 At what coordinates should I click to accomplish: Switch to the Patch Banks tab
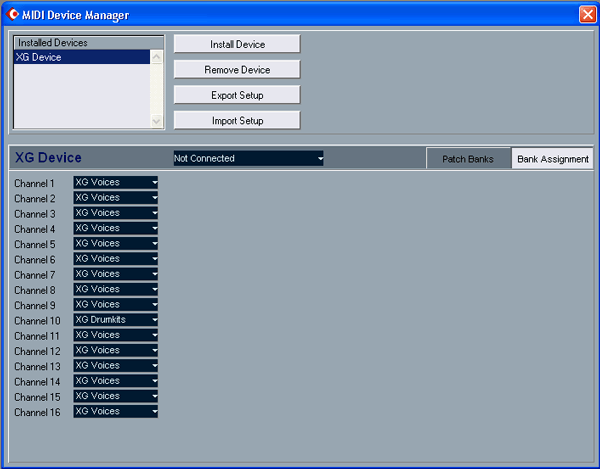(x=468, y=159)
